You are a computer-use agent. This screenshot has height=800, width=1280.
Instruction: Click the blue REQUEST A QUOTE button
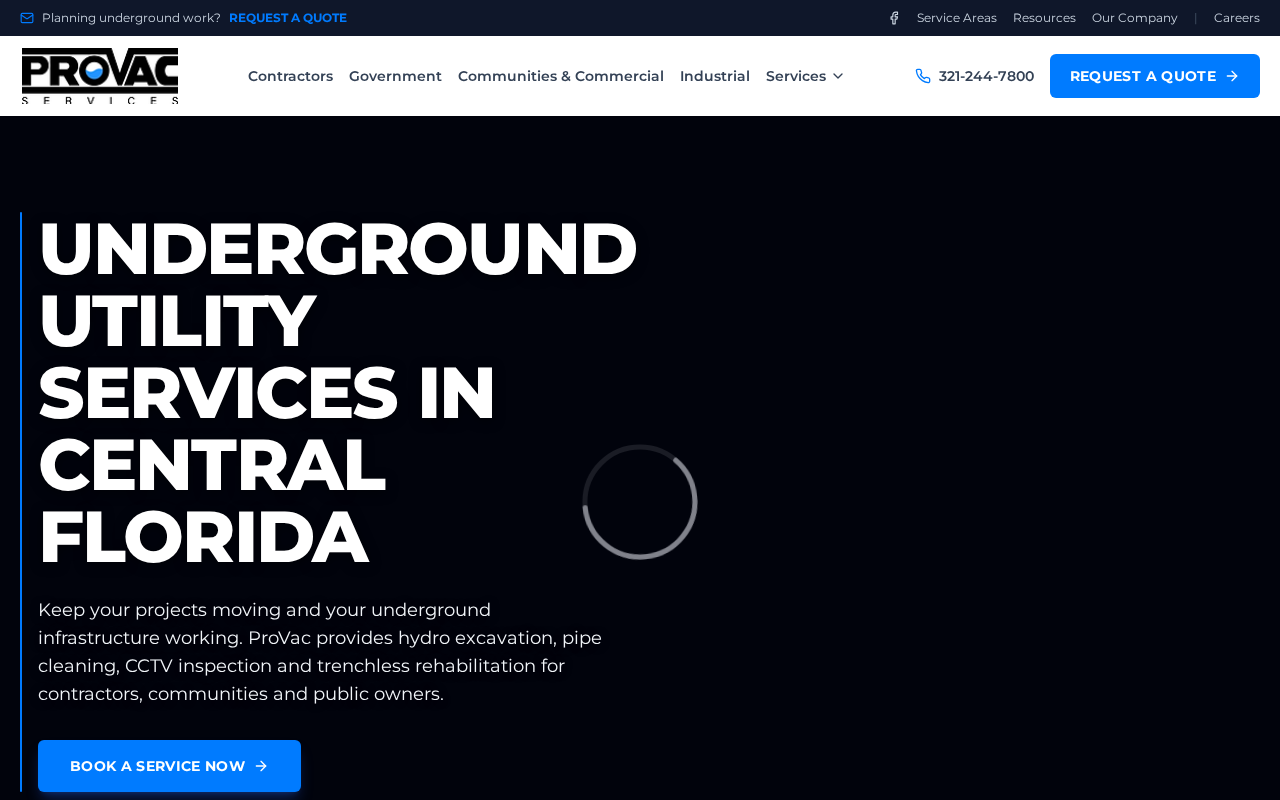click(x=1155, y=76)
